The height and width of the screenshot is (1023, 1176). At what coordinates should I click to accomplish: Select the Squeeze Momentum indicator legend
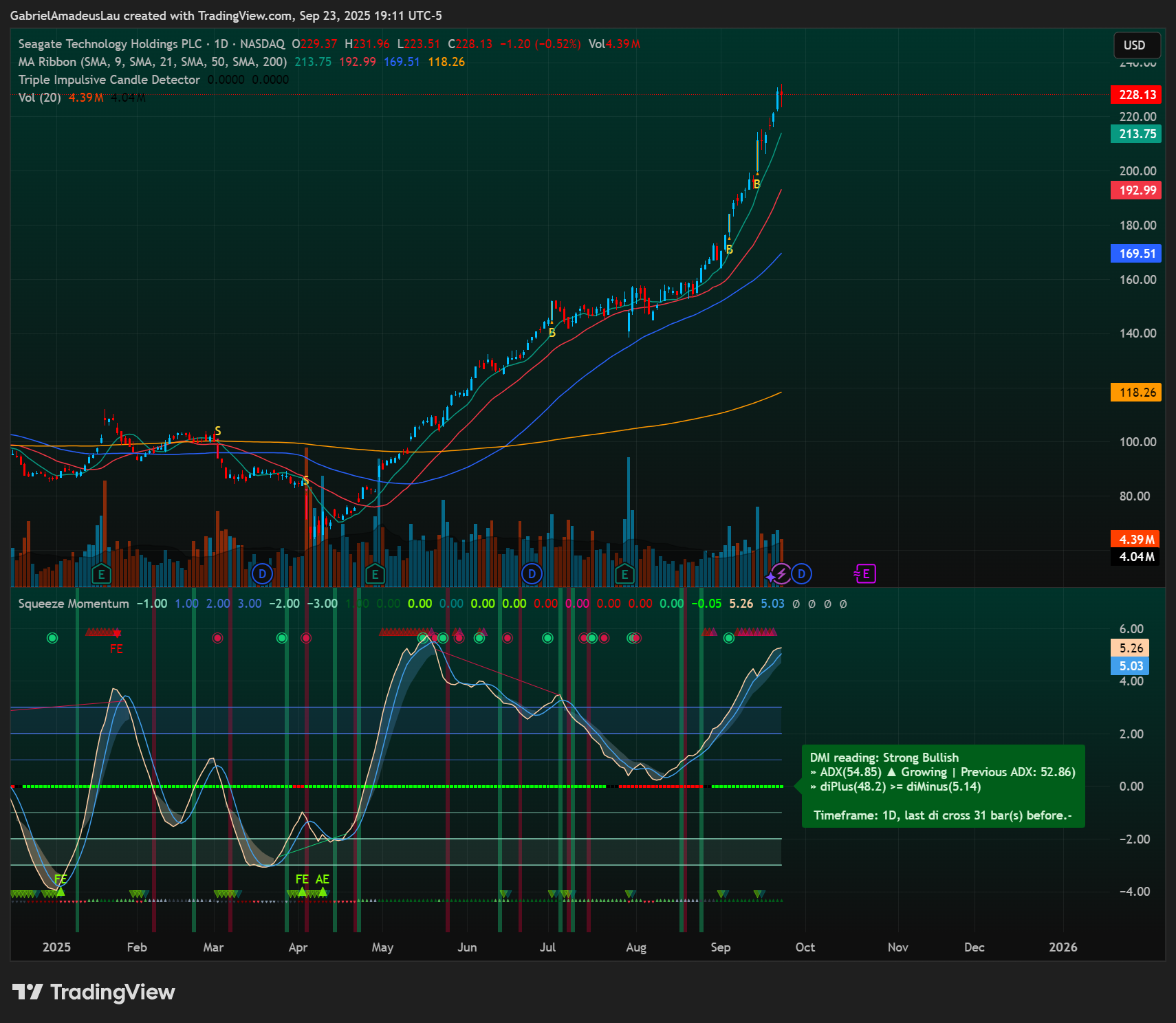click(74, 604)
